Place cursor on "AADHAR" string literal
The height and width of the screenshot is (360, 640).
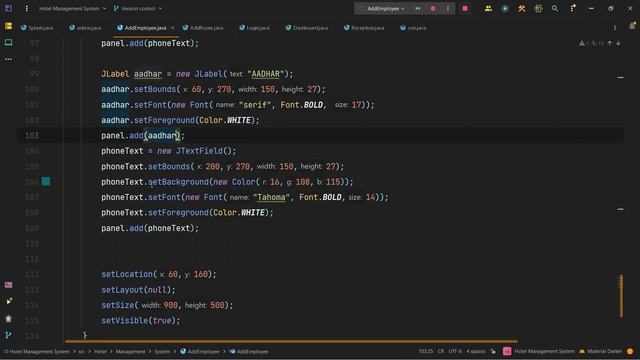(x=265, y=74)
